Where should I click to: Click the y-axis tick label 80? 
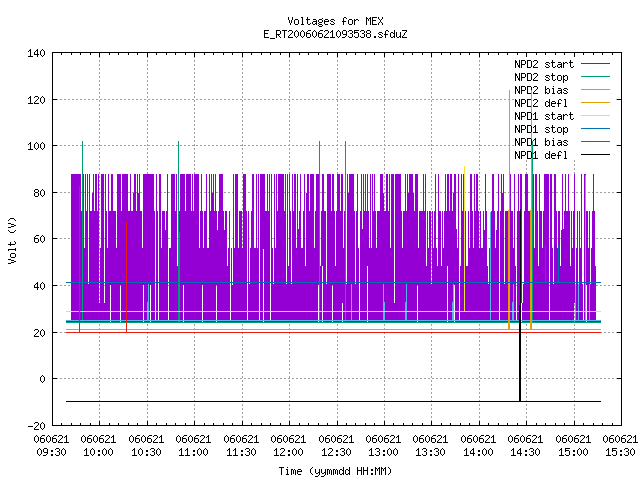pos(39,193)
